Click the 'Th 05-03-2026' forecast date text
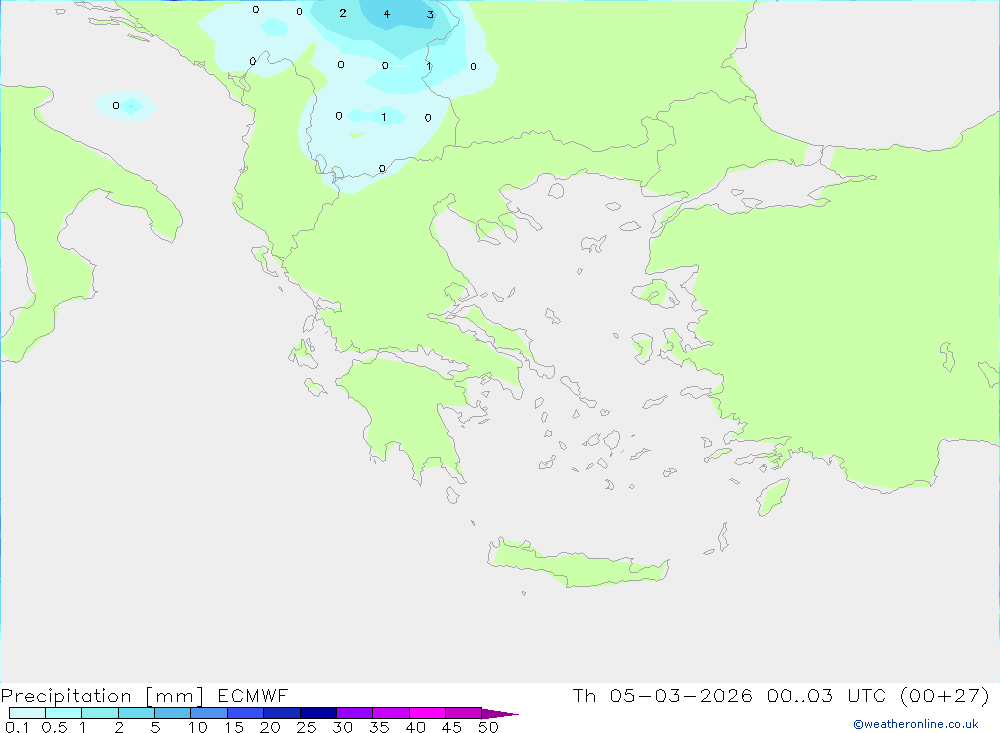 point(663,696)
